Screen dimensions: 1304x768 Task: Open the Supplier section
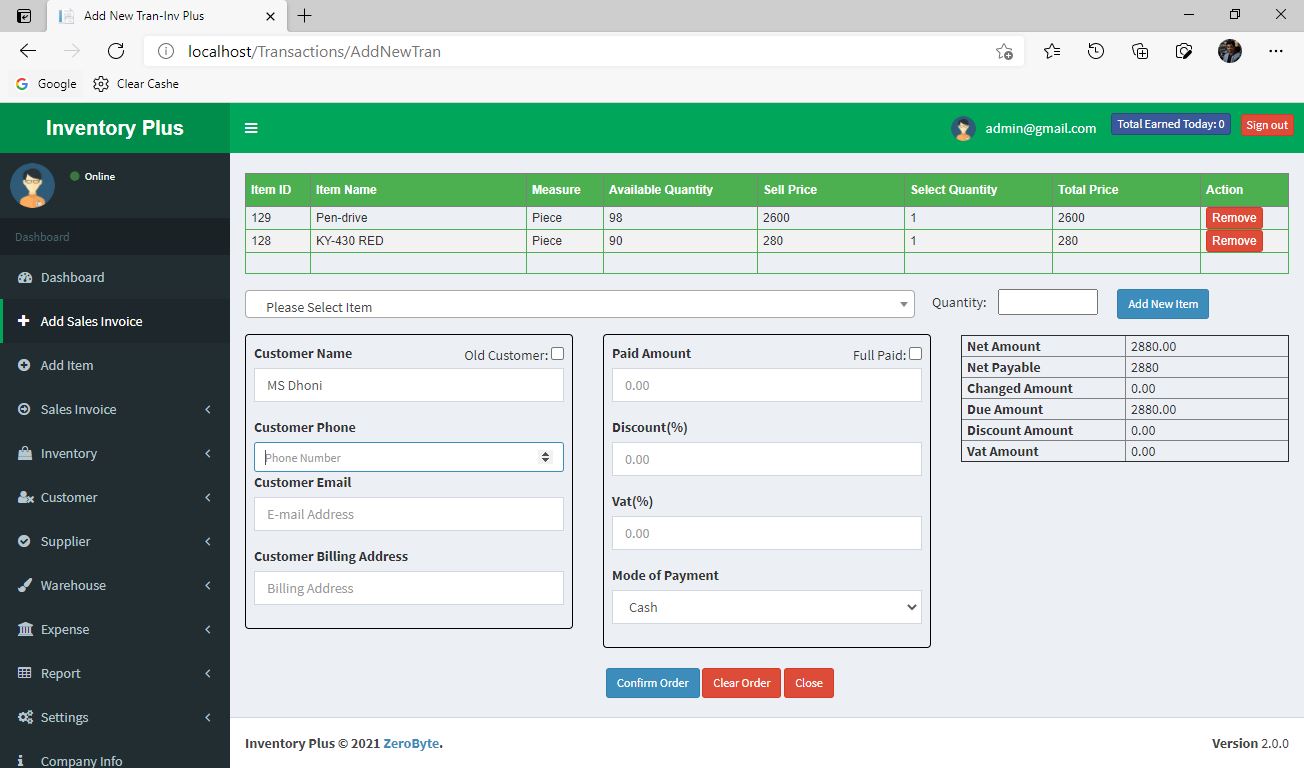(x=62, y=541)
